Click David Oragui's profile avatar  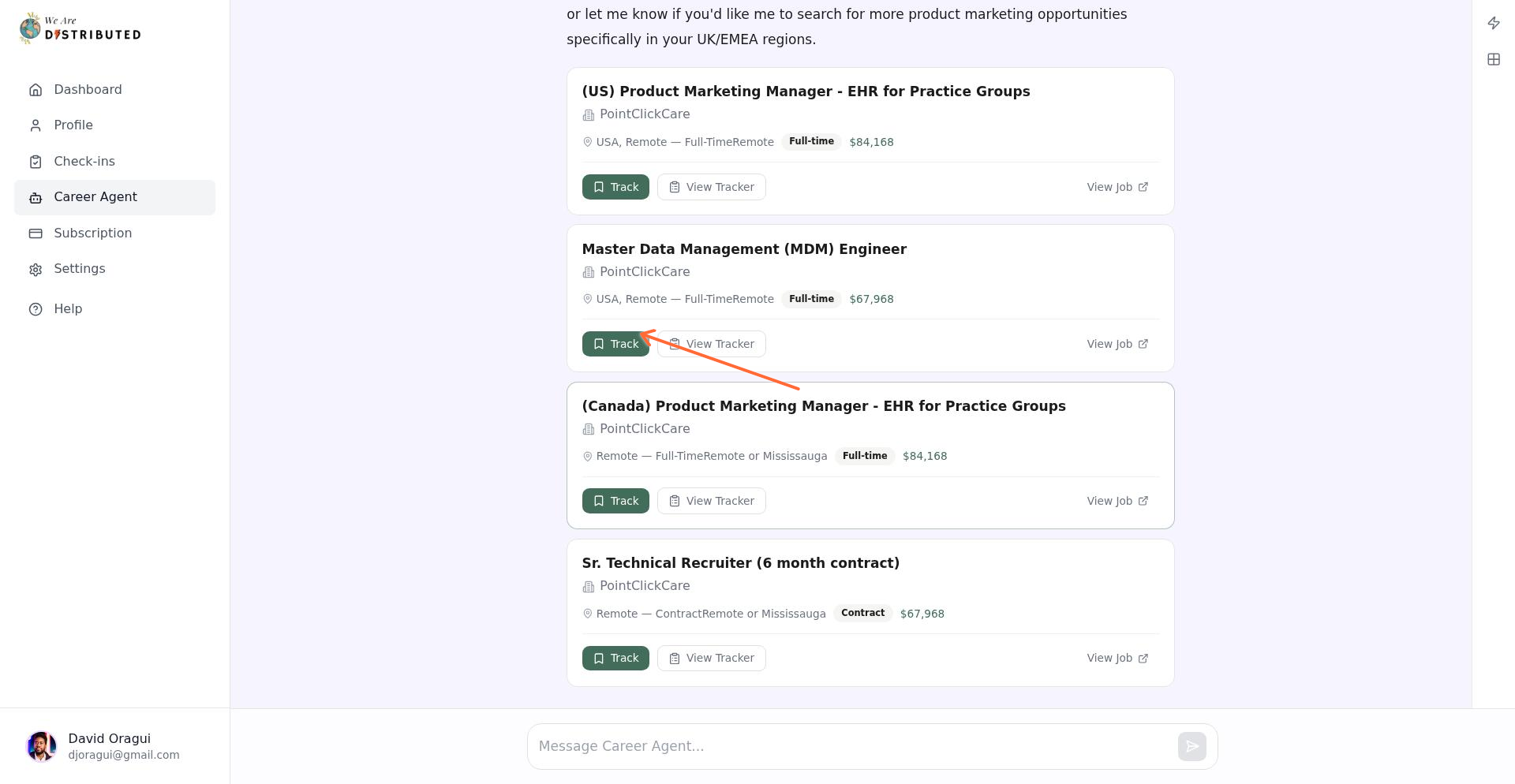[41, 745]
